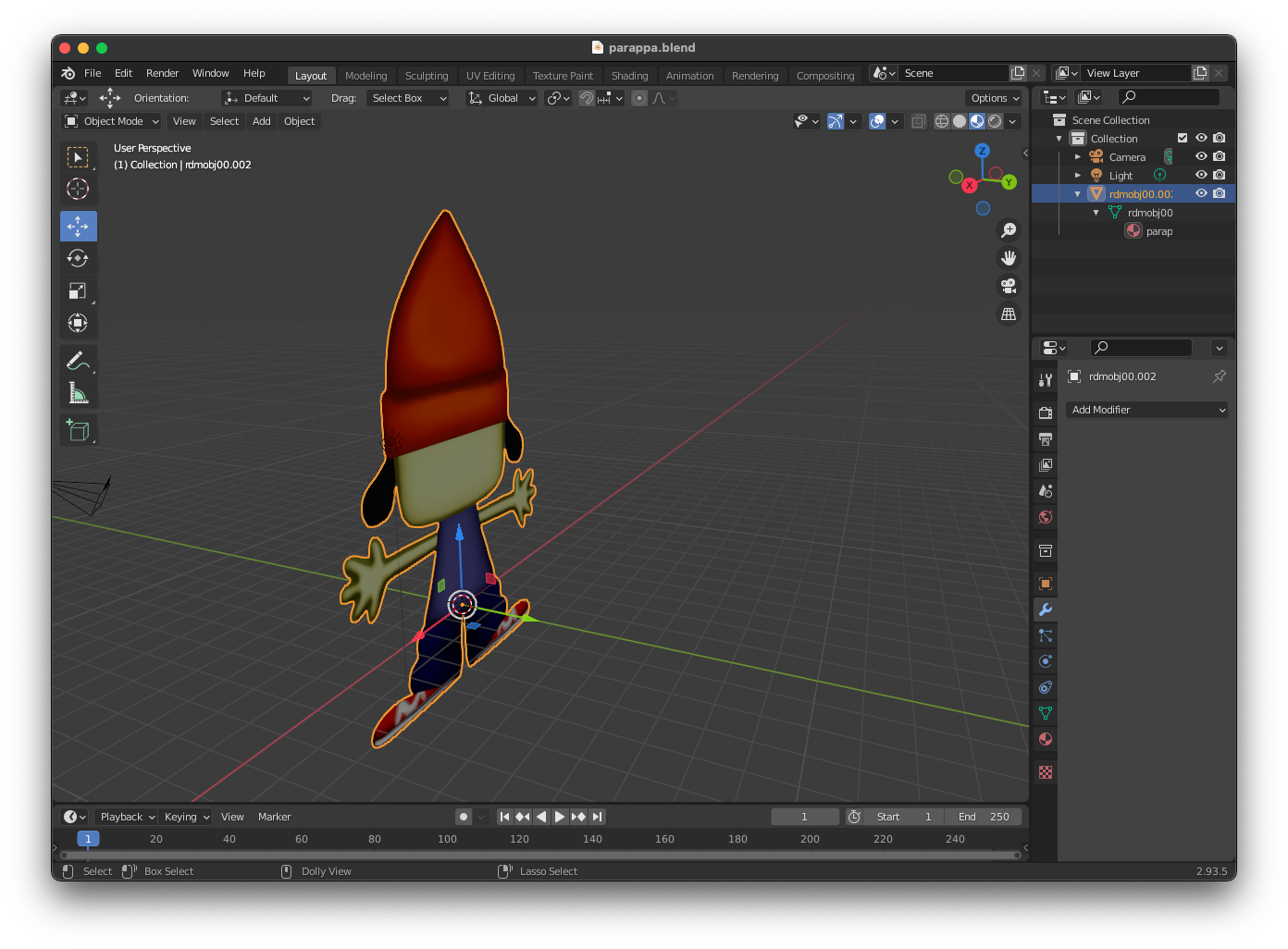This screenshot has height=949, width=1288.
Task: Switch to solid viewport shading
Action: 960,121
